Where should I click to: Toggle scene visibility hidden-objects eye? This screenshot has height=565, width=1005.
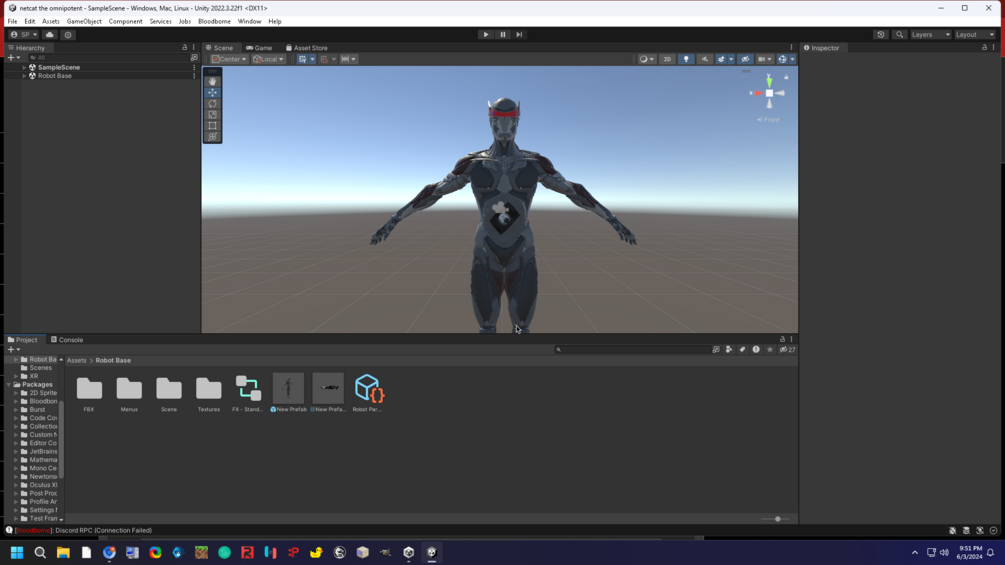pyautogui.click(x=745, y=59)
